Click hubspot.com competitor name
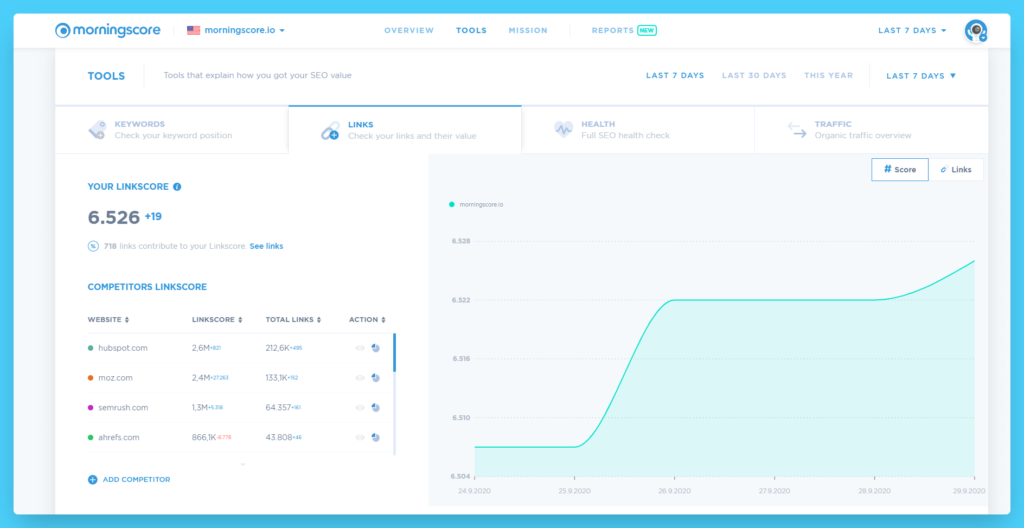The image size is (1024, 528). 123,348
